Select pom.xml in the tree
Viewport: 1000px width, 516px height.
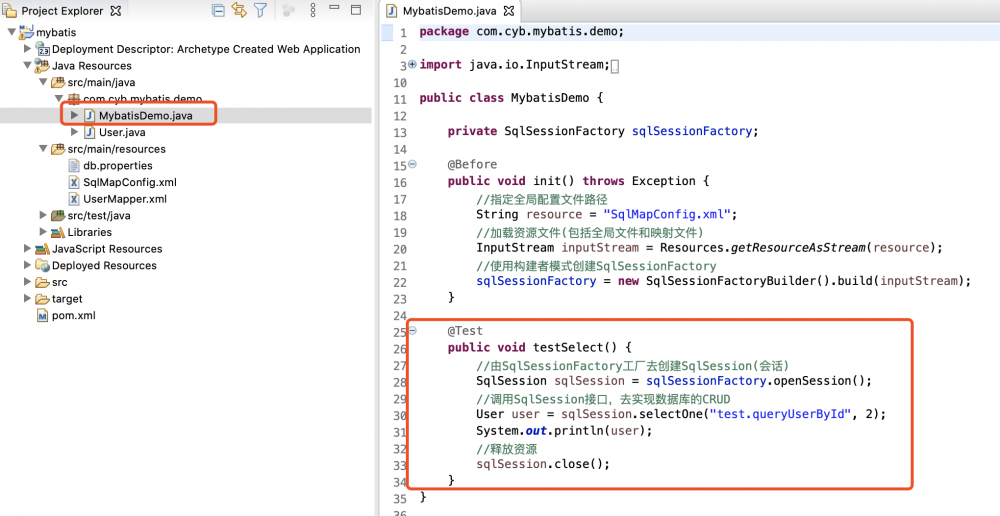pos(73,315)
